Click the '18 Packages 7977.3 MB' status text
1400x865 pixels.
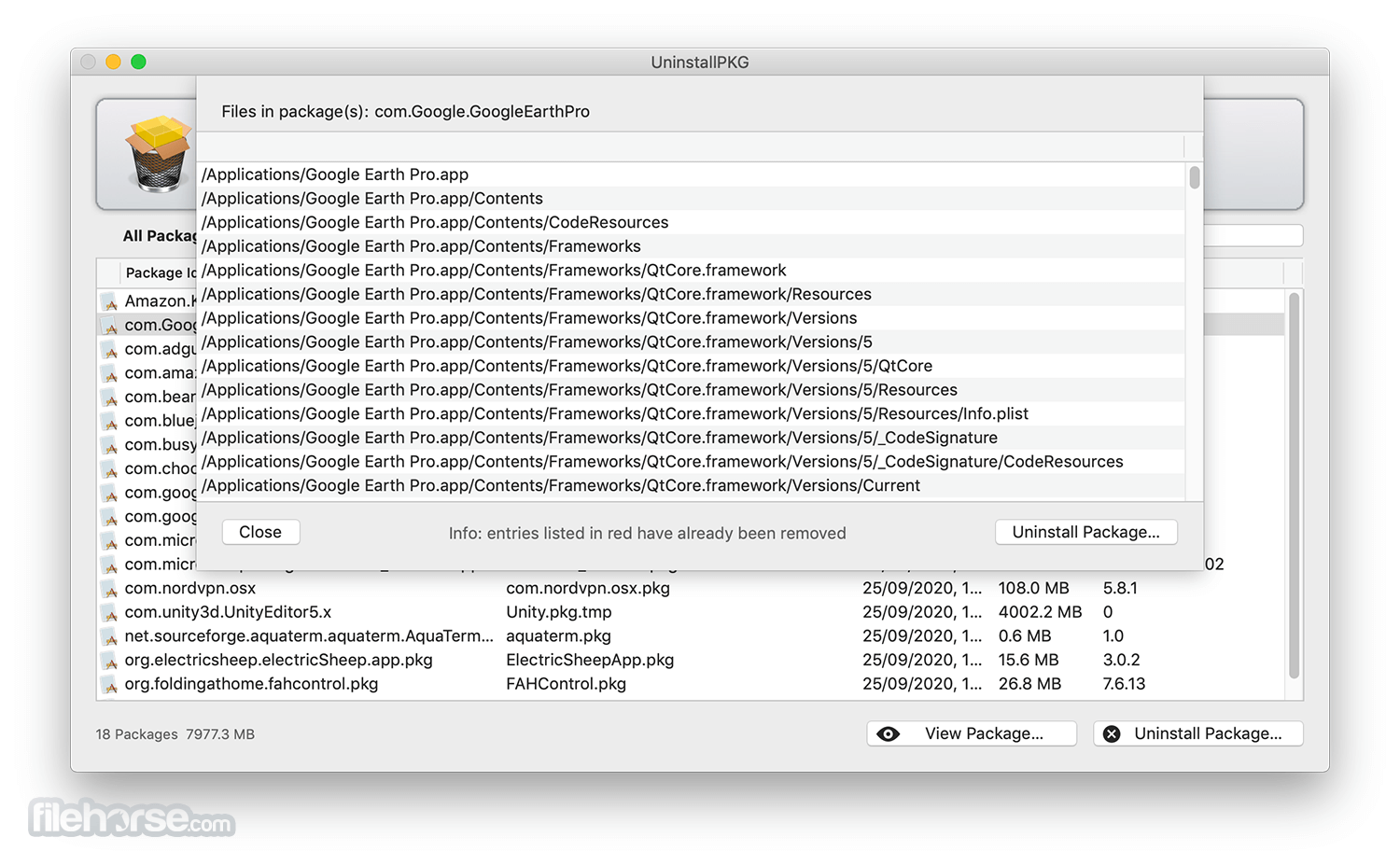click(x=175, y=734)
